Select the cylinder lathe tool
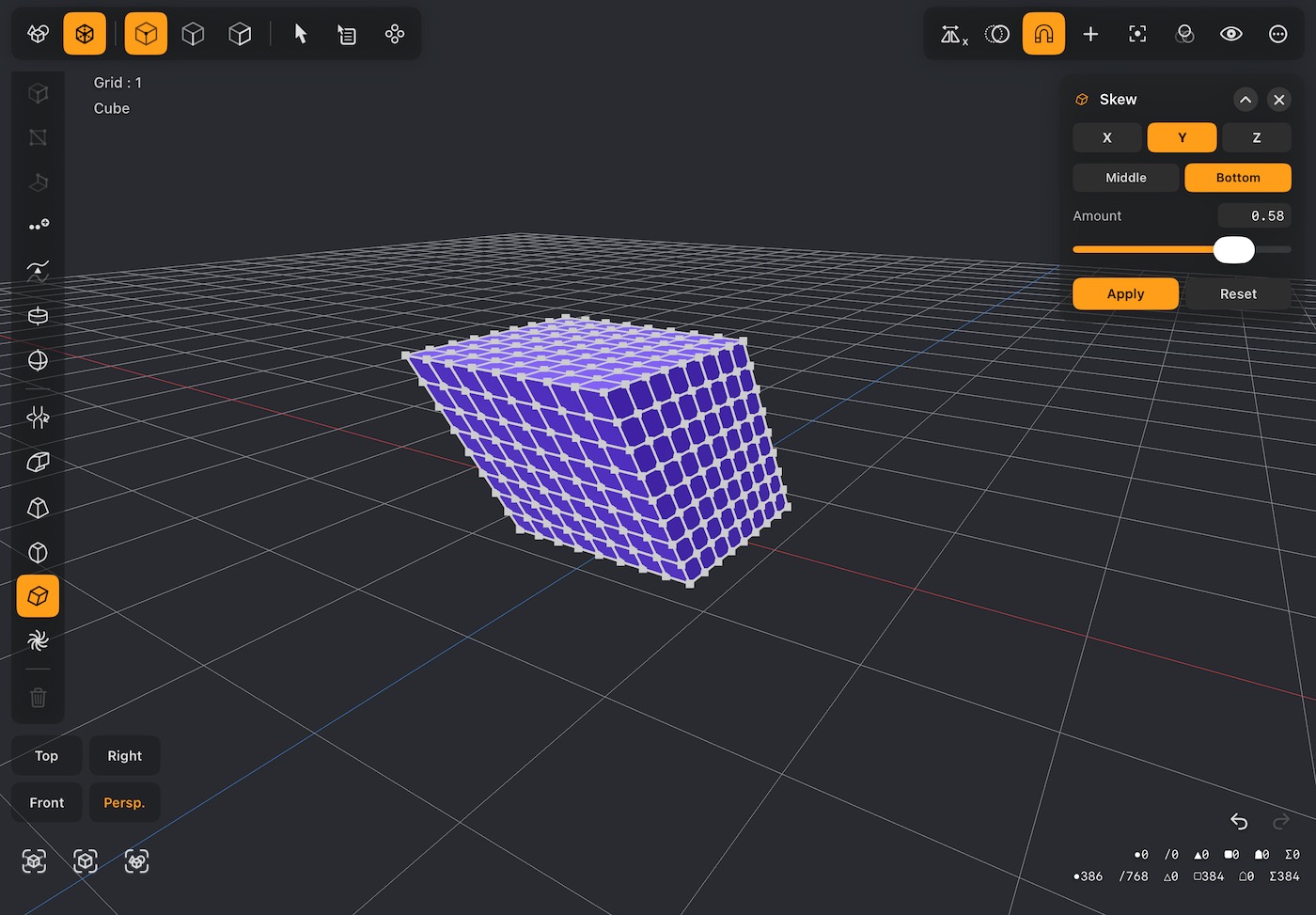This screenshot has height=915, width=1316. (38, 316)
